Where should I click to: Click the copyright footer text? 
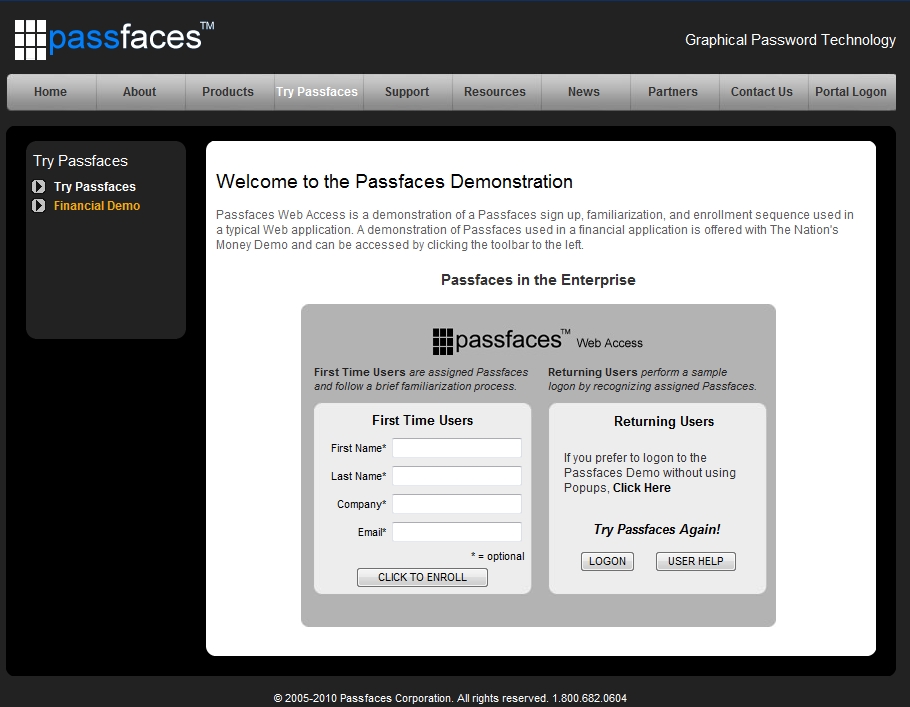pos(450,698)
